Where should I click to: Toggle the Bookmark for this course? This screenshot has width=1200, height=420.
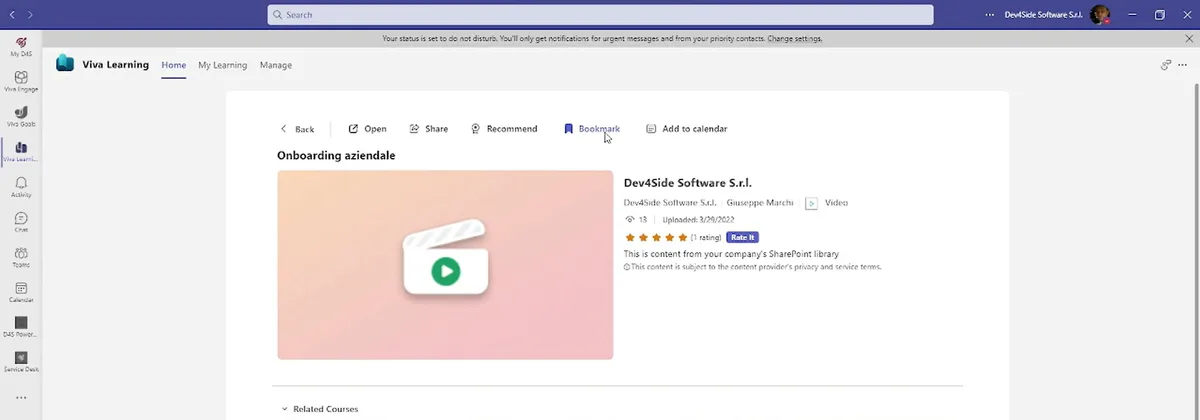coord(592,129)
